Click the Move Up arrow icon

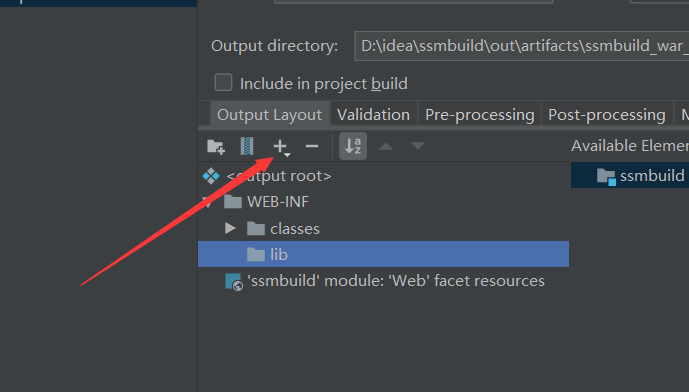(386, 146)
